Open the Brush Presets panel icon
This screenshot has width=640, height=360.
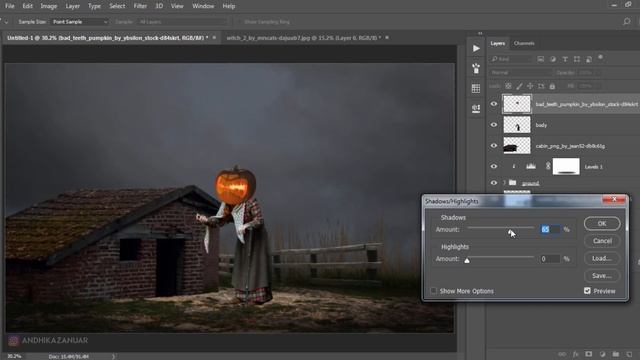pos(476,68)
